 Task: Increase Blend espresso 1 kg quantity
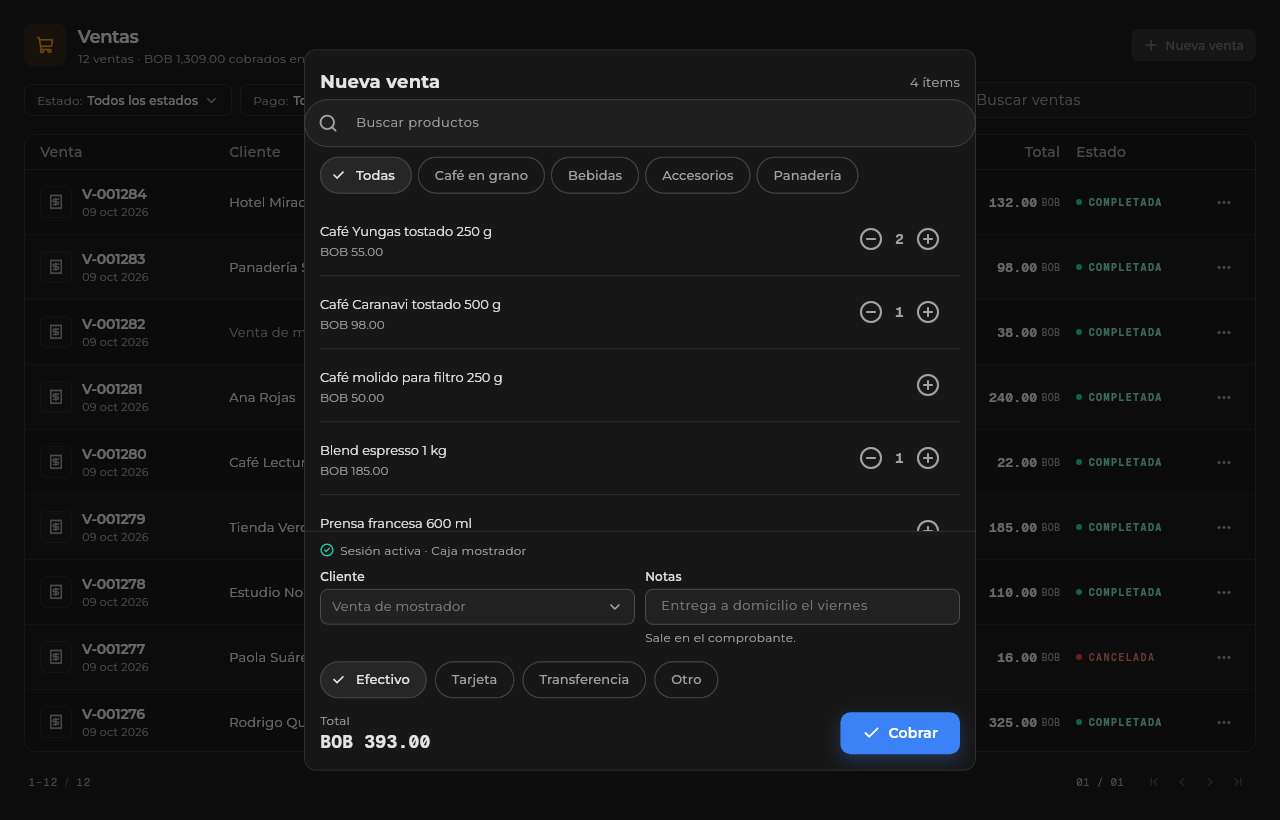tap(928, 458)
